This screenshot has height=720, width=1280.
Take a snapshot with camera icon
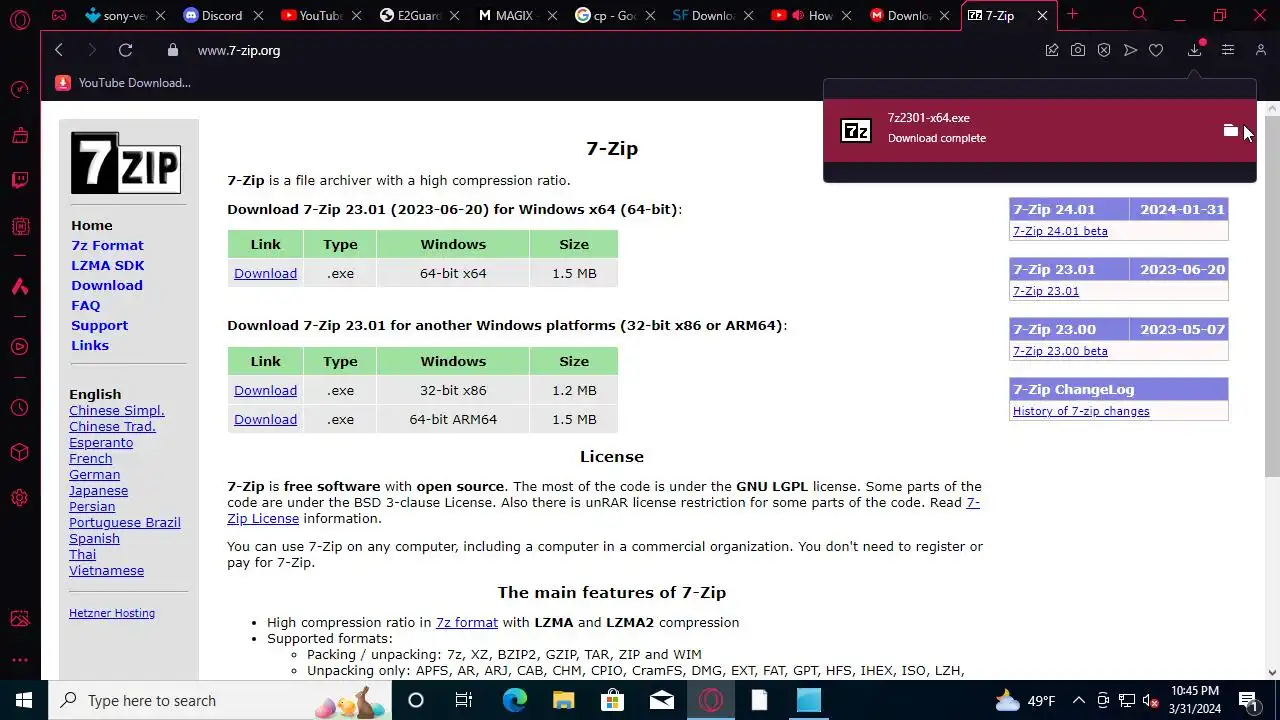pyautogui.click(x=1078, y=50)
